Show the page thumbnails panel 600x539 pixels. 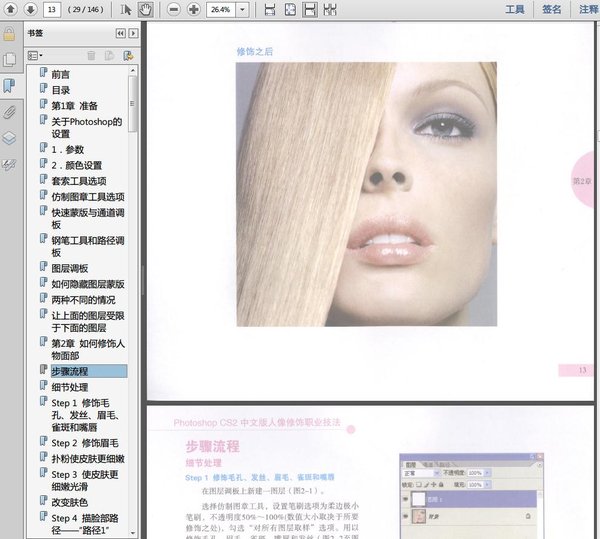pyautogui.click(x=9, y=59)
